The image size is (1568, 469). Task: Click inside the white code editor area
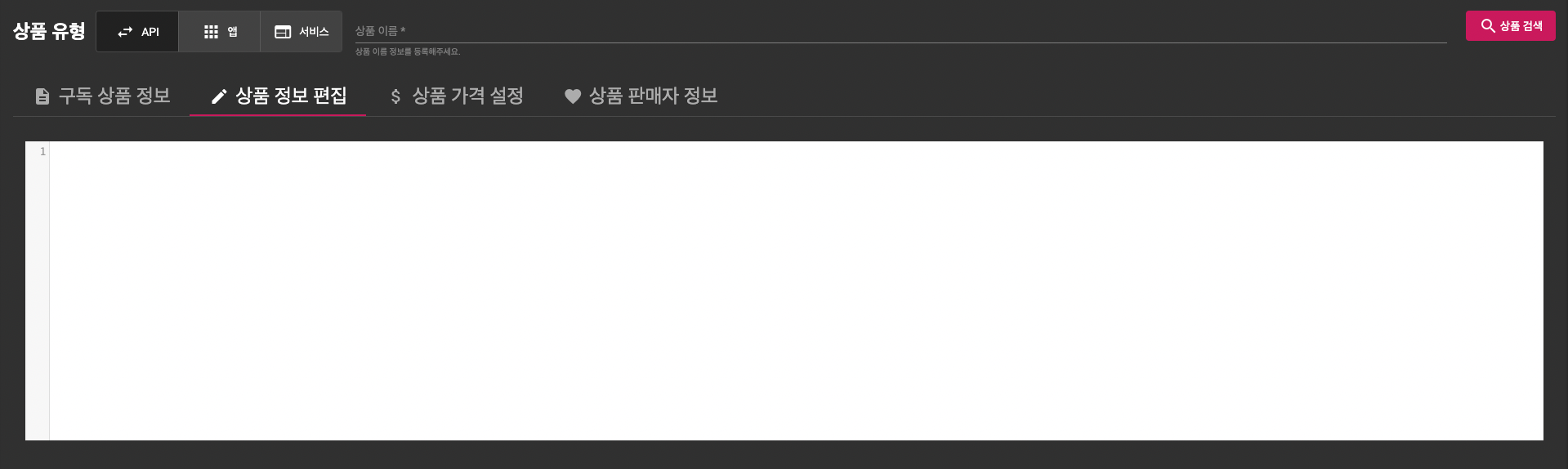[796, 291]
